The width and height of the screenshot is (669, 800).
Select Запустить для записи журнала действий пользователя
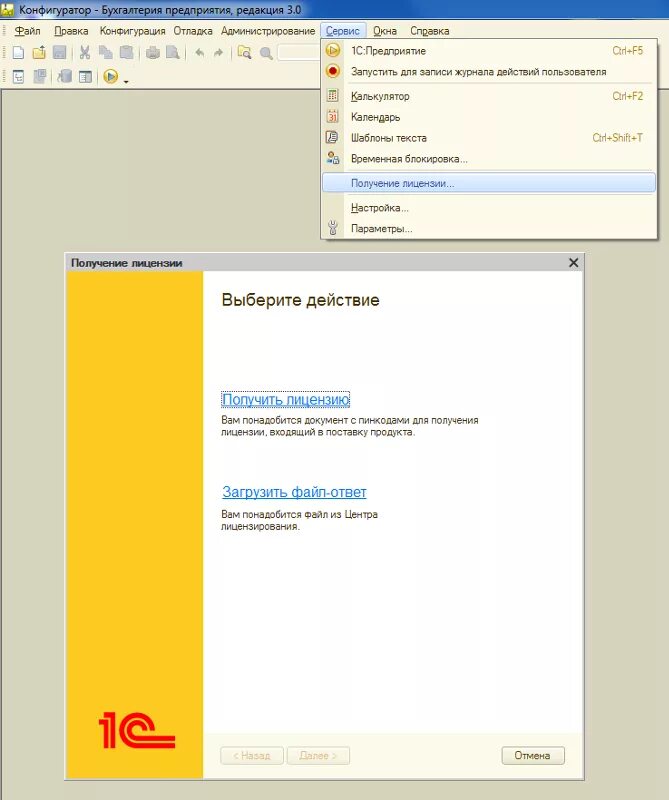click(x=489, y=72)
